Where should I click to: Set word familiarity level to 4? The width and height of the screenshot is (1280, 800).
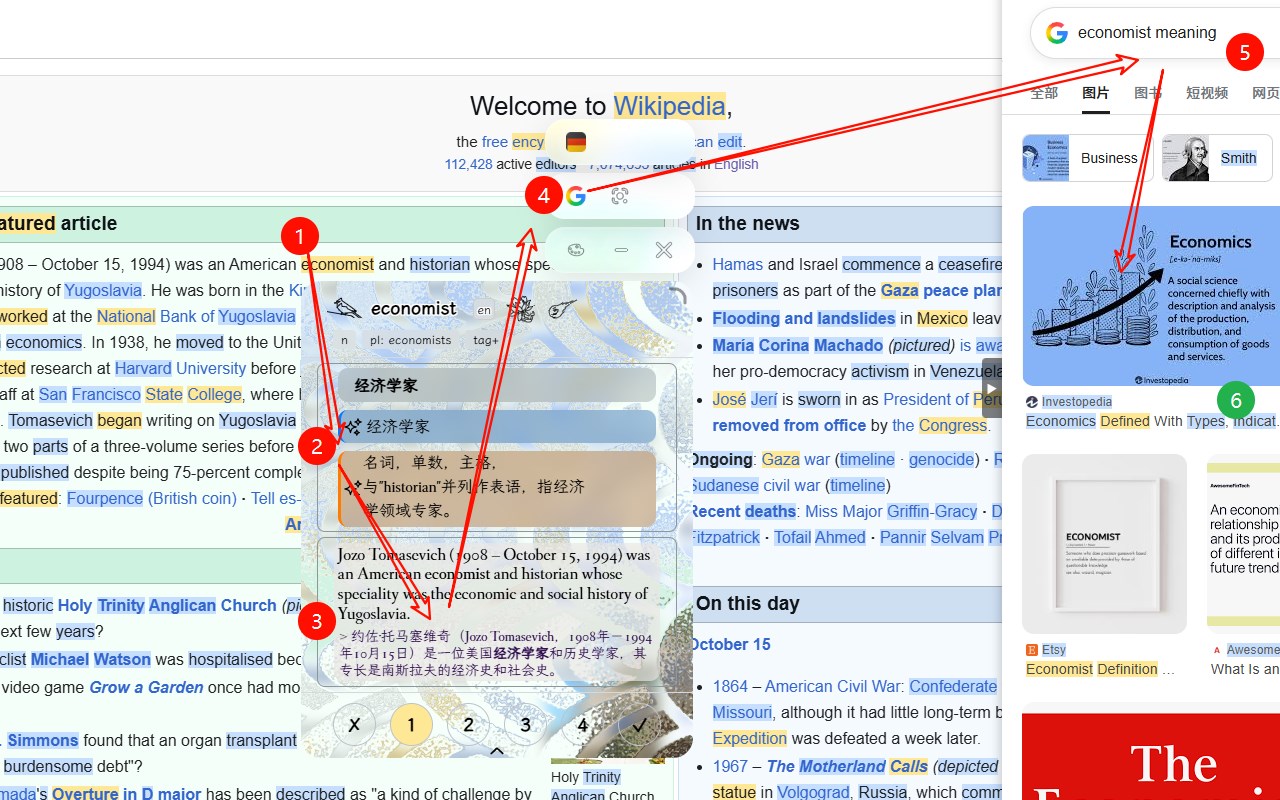tap(583, 725)
